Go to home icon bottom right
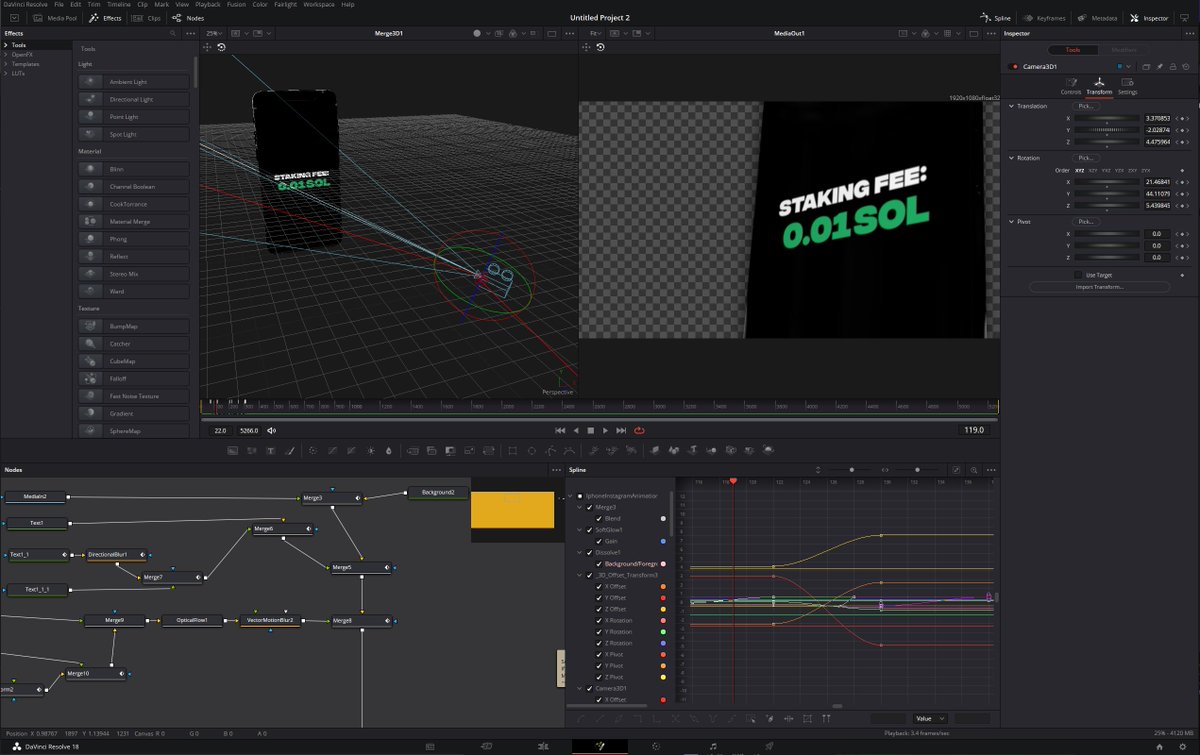The image size is (1200, 755). 1158,746
